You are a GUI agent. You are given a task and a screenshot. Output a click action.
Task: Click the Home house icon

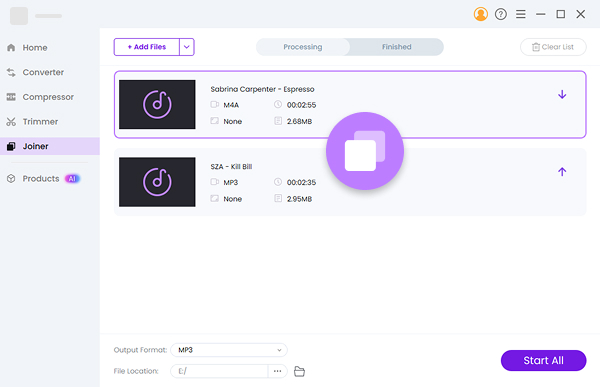pyautogui.click(x=11, y=47)
